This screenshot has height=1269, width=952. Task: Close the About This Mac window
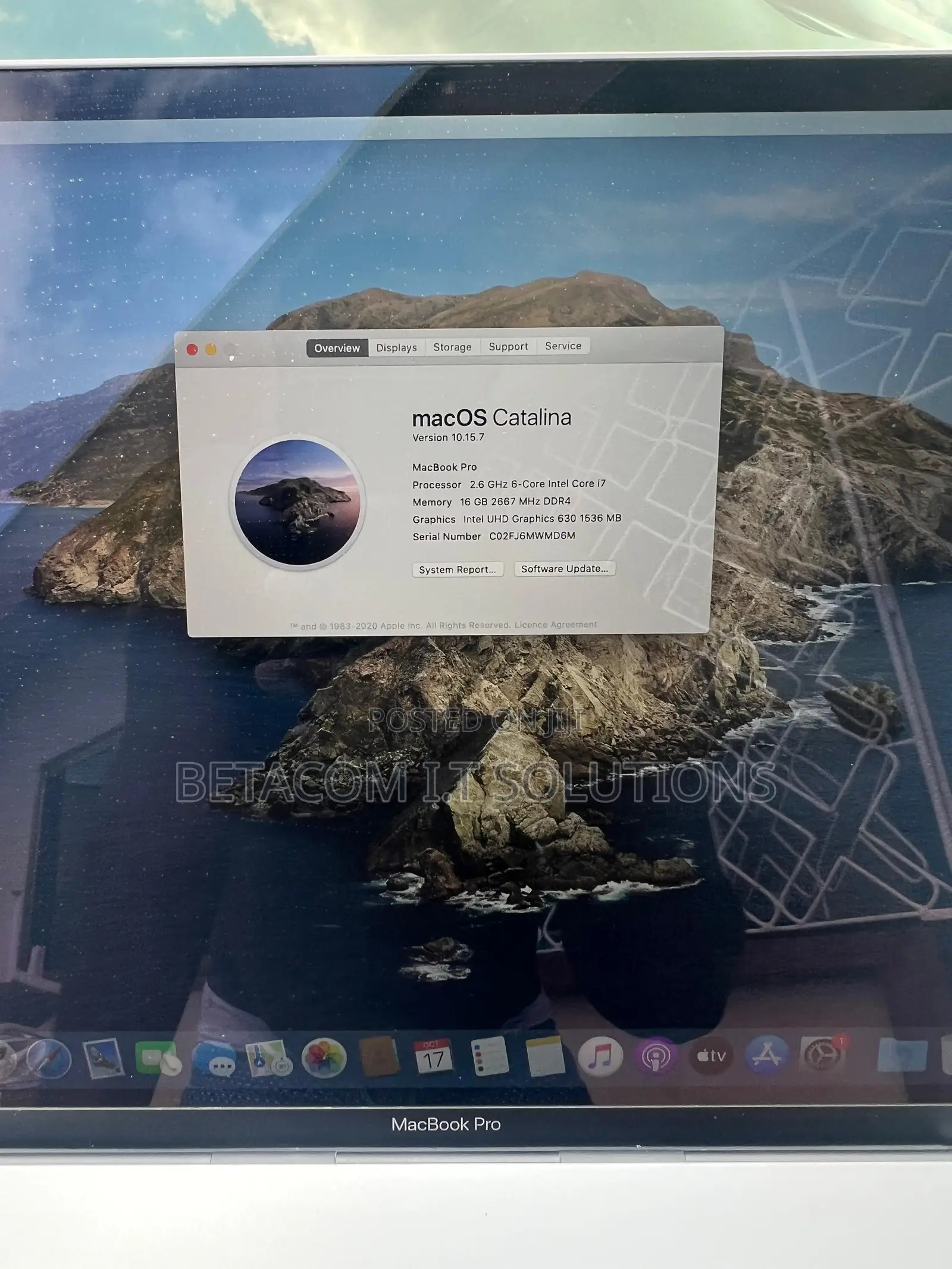click(192, 350)
